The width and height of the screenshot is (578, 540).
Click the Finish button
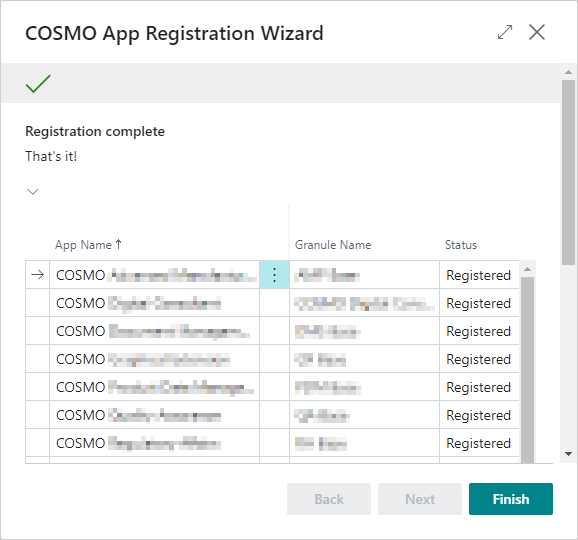tap(511, 499)
